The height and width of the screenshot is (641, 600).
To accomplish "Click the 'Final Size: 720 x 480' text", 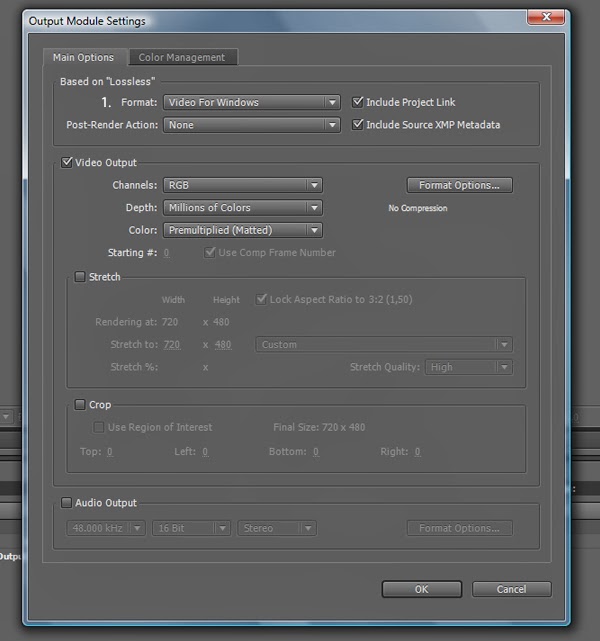I will pos(319,427).
